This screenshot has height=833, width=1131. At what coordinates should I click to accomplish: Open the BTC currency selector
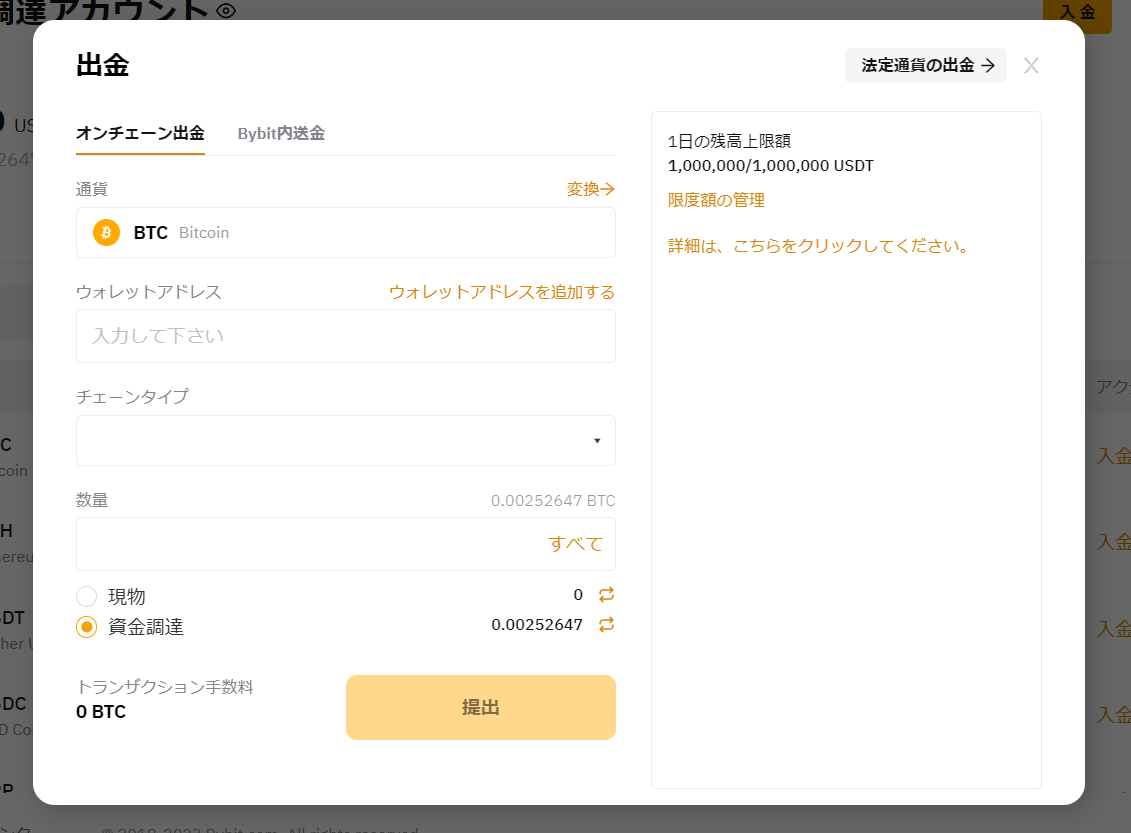(345, 233)
